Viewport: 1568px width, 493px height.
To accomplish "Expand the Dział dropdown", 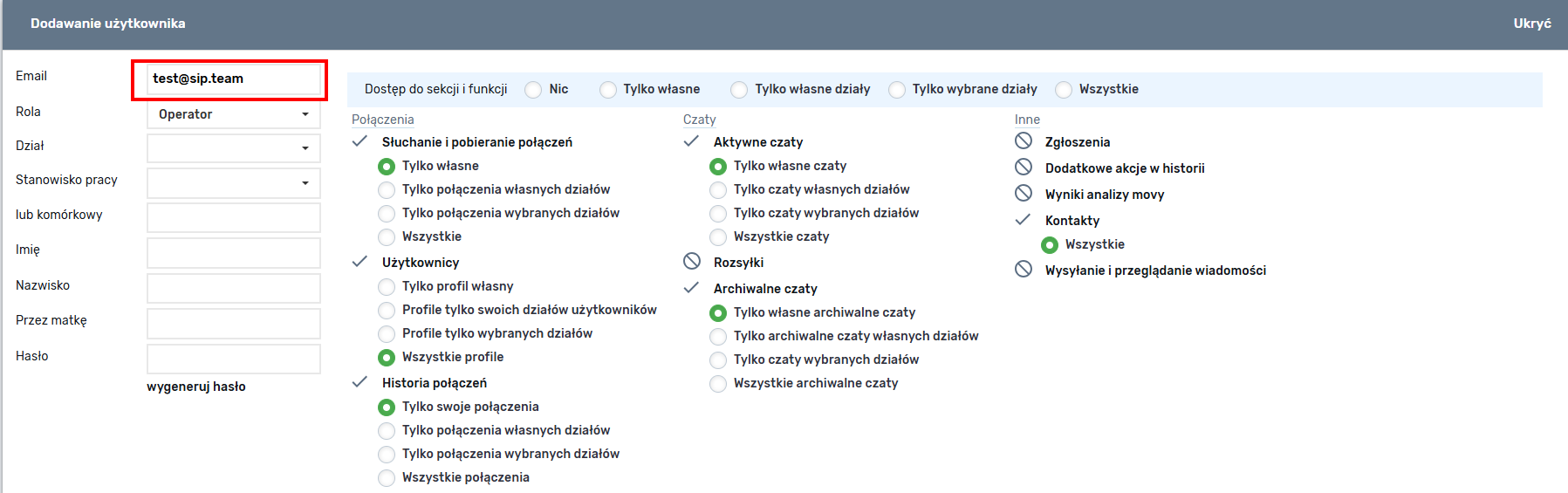I will pos(233,148).
